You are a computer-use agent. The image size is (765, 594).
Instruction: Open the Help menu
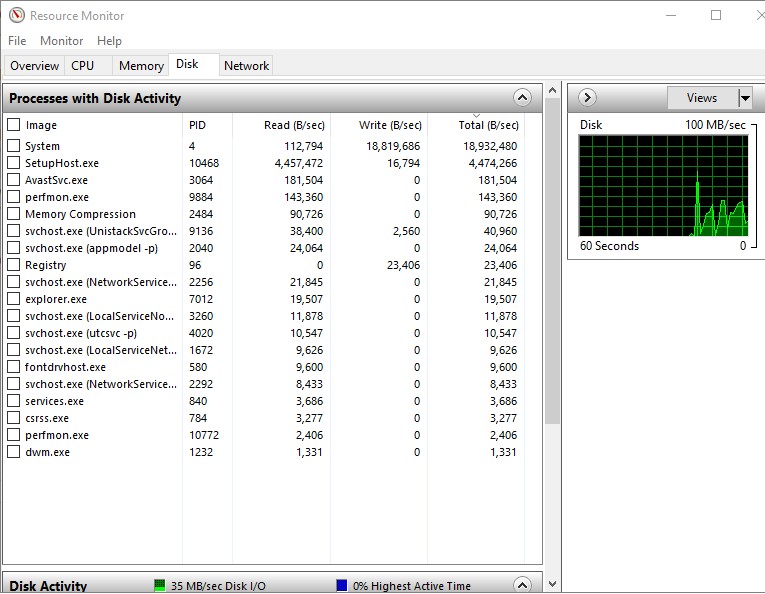(x=109, y=40)
